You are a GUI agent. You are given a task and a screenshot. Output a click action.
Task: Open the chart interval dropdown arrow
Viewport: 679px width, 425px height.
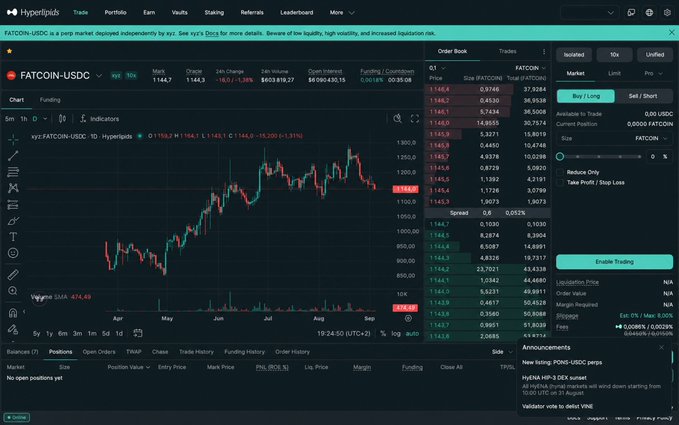pos(45,119)
